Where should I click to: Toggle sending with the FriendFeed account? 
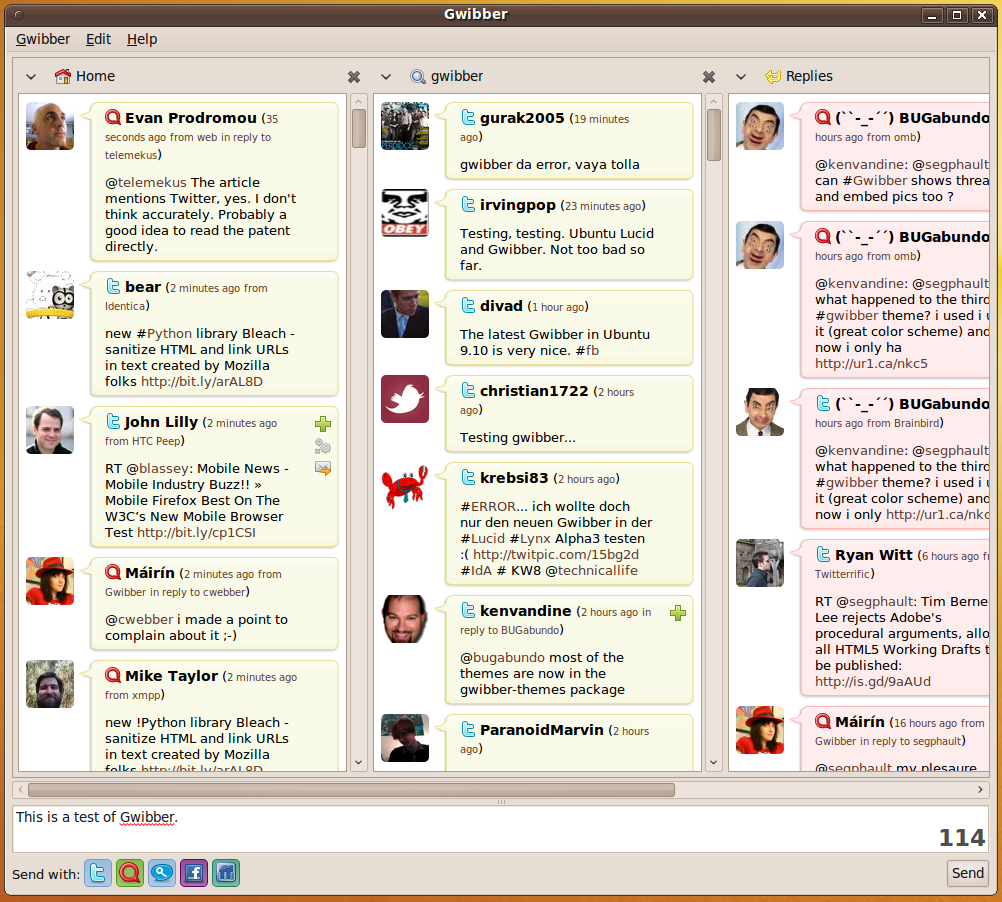pos(226,873)
